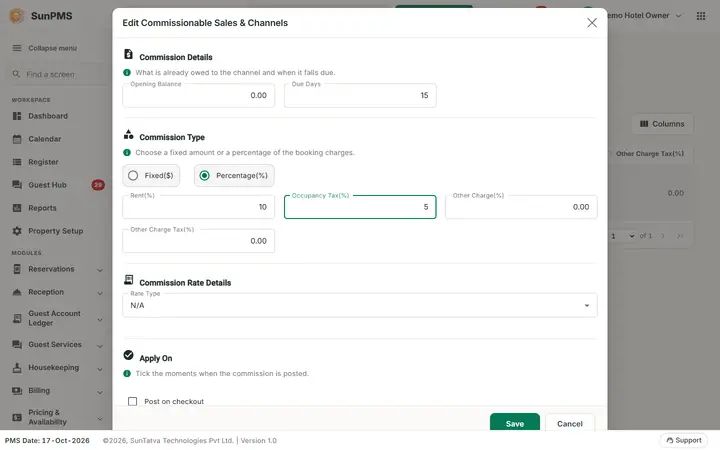Open the apps grid icon
This screenshot has height=450, width=720.
701,16
